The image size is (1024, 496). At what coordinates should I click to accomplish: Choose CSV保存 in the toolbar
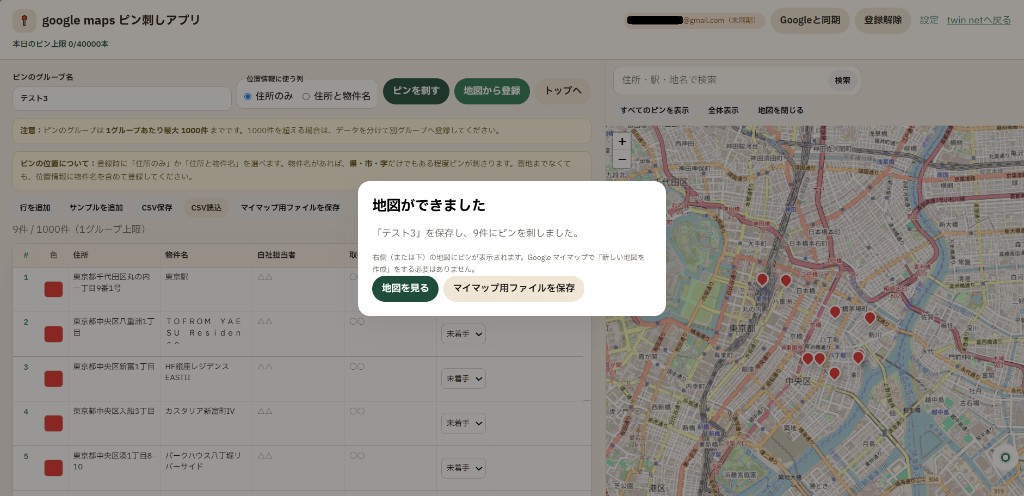point(157,208)
